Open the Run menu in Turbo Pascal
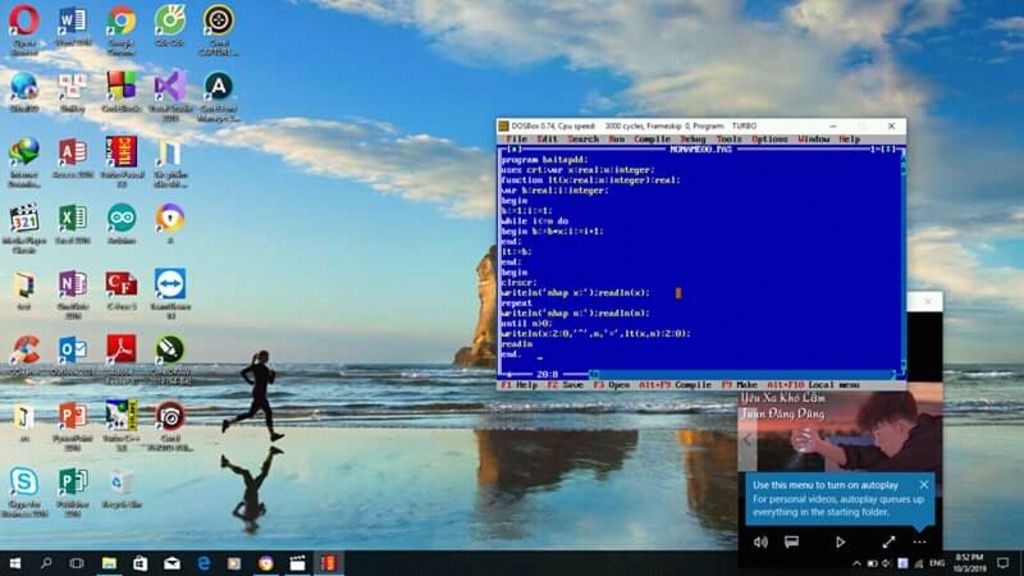The width and height of the screenshot is (1024, 576). 616,139
